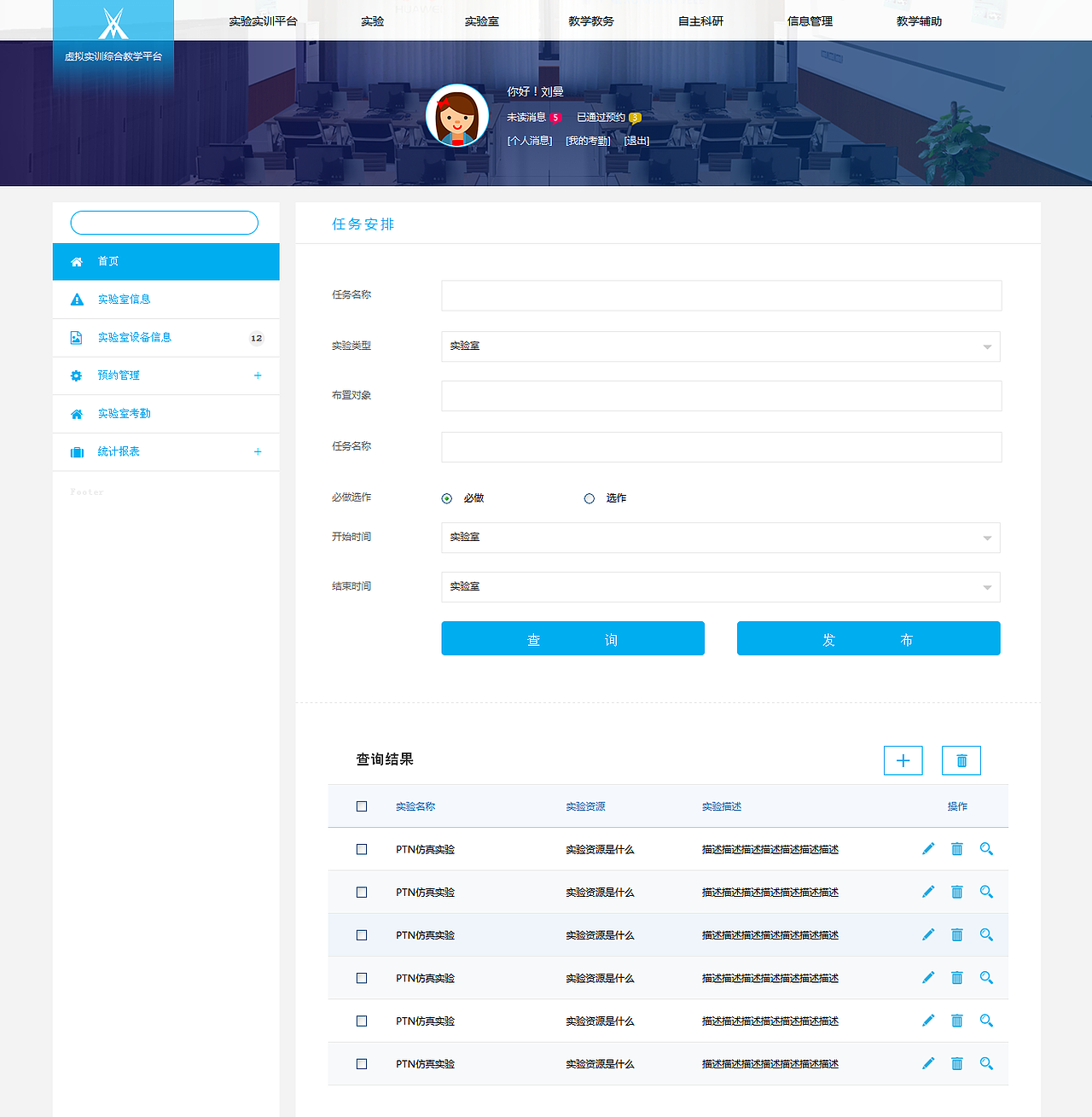View details of the second PTN仿真实验 row
This screenshot has width=1092, height=1117.
[986, 892]
